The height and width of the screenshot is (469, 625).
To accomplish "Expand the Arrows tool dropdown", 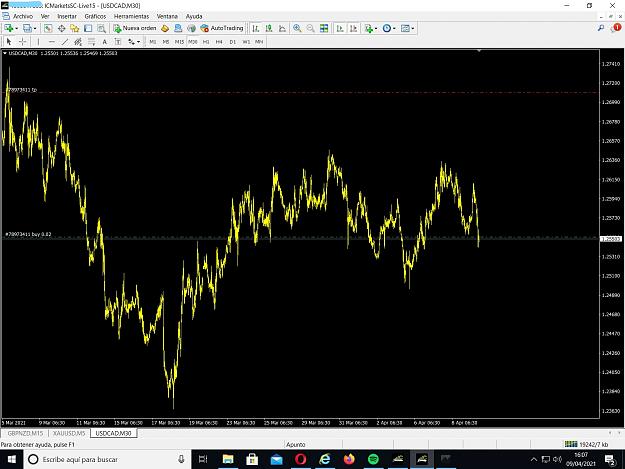I will (x=138, y=41).
